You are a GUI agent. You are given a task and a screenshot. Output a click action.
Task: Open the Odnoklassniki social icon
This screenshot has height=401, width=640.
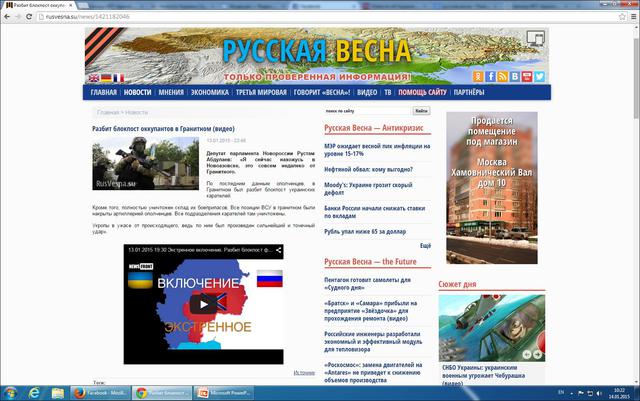tap(478, 76)
